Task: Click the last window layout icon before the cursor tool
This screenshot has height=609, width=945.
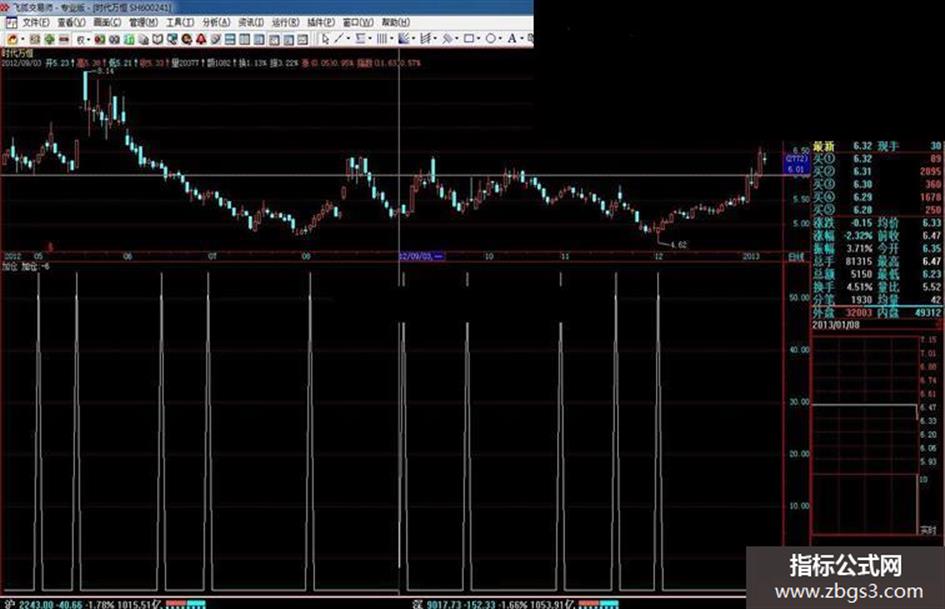Action: 303,39
